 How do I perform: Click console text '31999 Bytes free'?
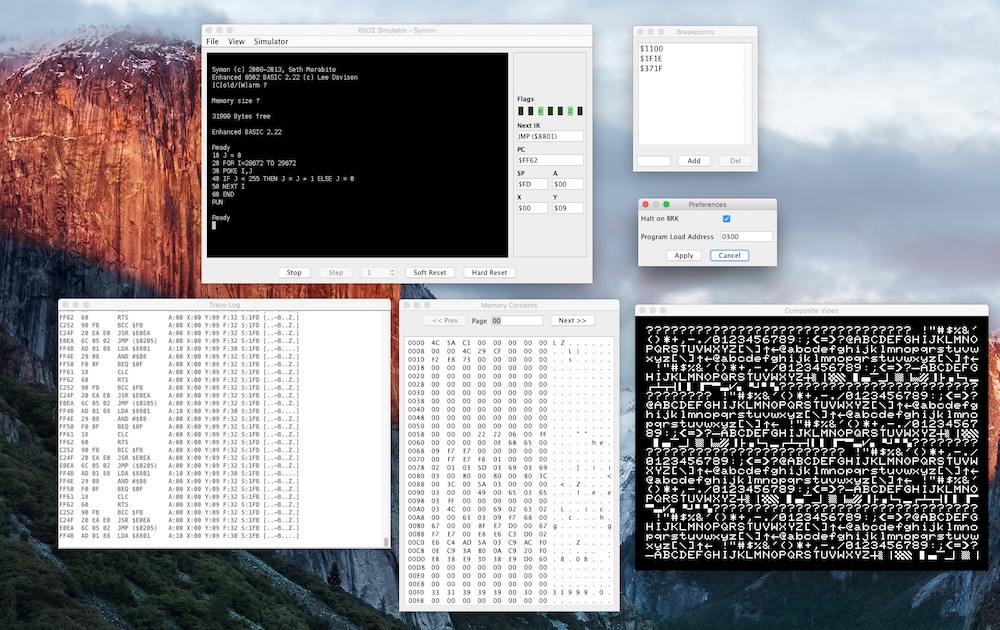coord(241,117)
